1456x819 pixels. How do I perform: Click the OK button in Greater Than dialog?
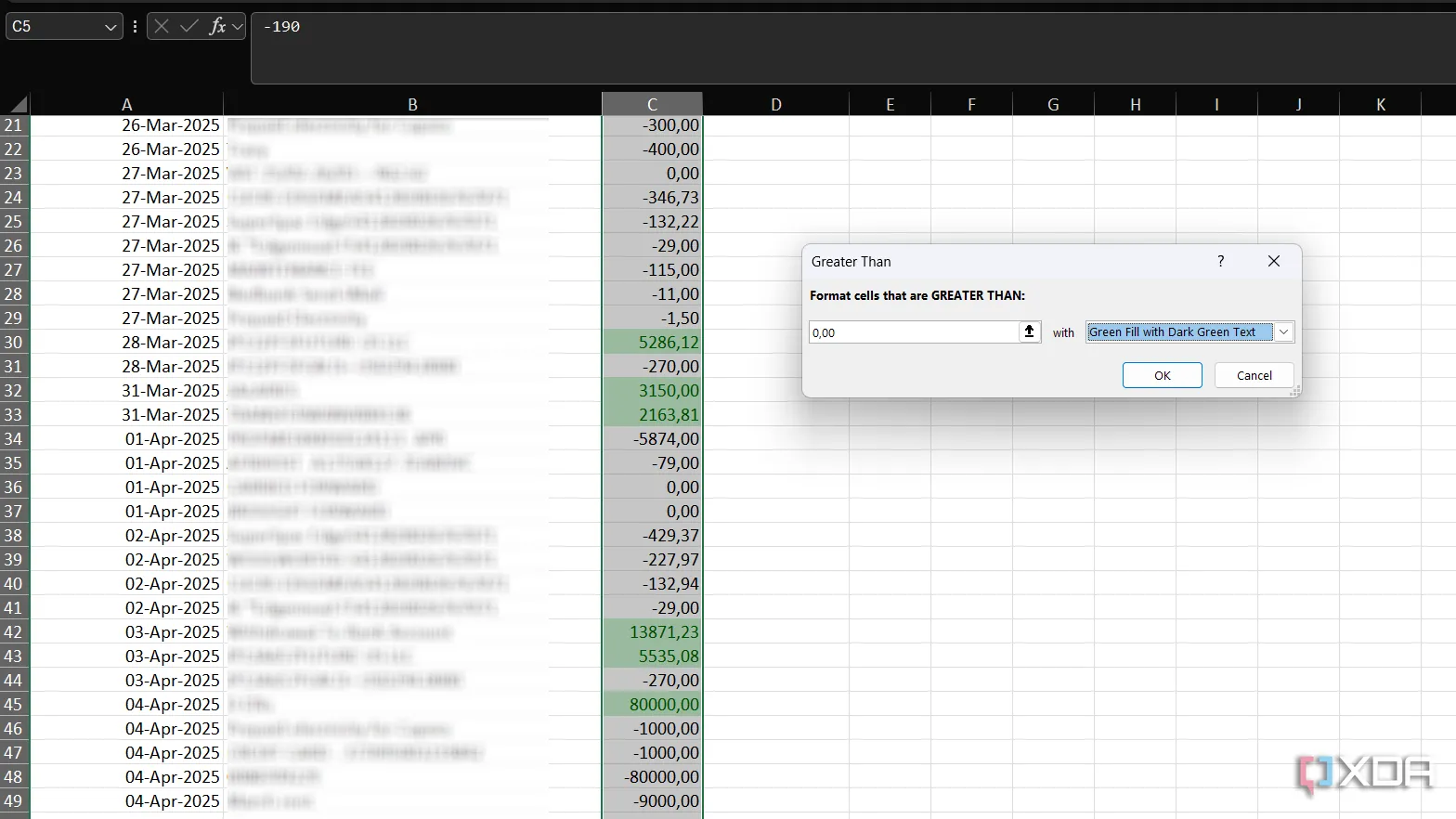click(x=1163, y=375)
